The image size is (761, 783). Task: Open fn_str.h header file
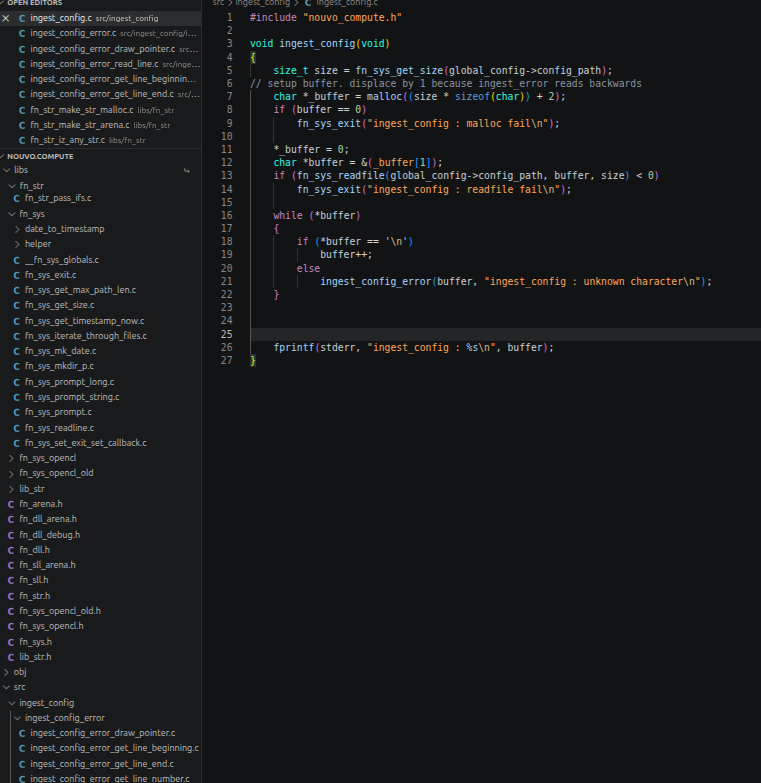pos(34,596)
